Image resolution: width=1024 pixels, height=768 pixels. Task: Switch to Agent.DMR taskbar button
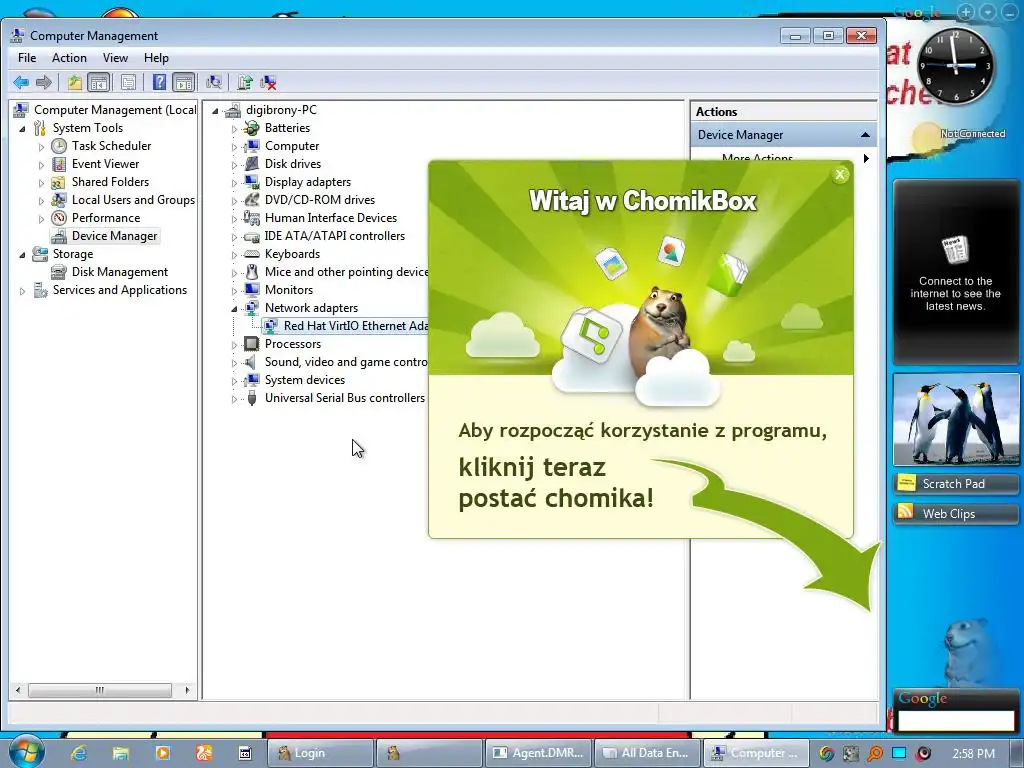pos(539,753)
